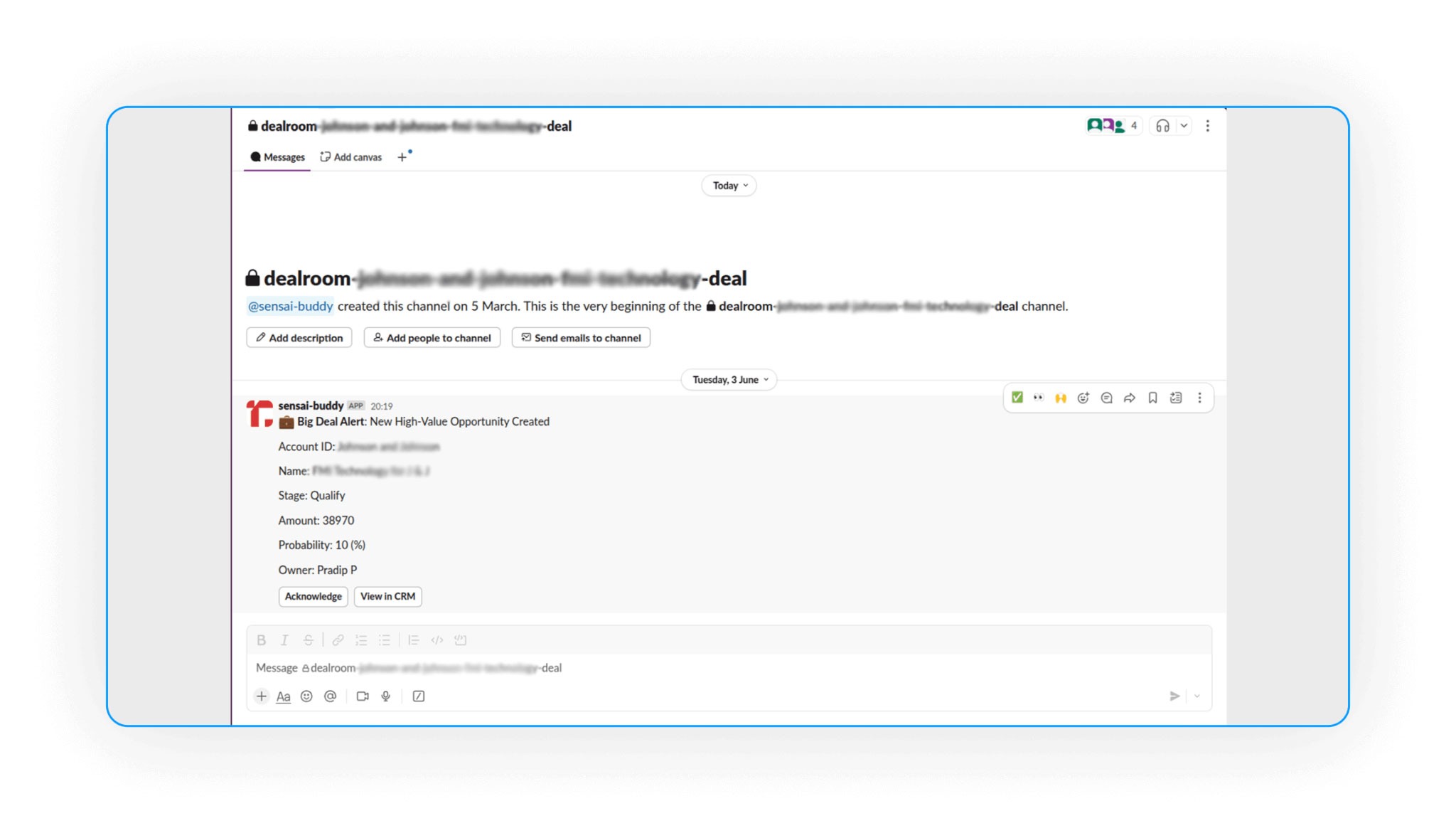This screenshot has height=833, width=1456.
Task: Expand the Tuesday, 3 June date menu
Action: click(x=729, y=380)
